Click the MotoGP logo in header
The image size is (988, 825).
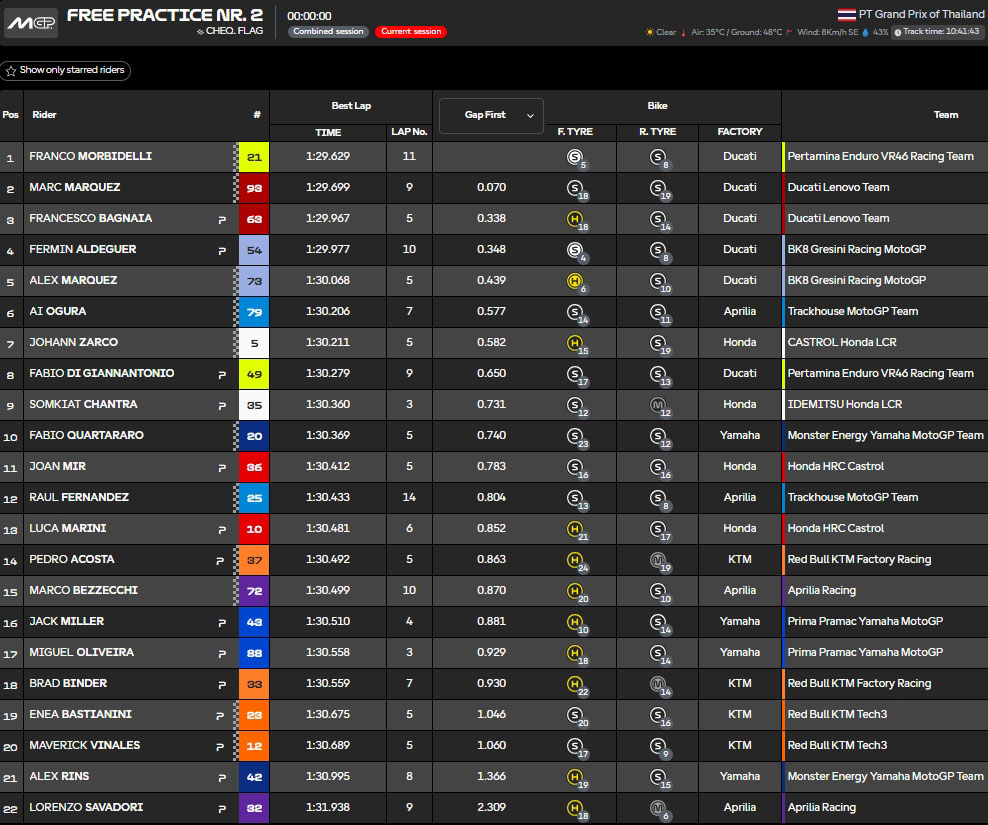click(x=31, y=22)
